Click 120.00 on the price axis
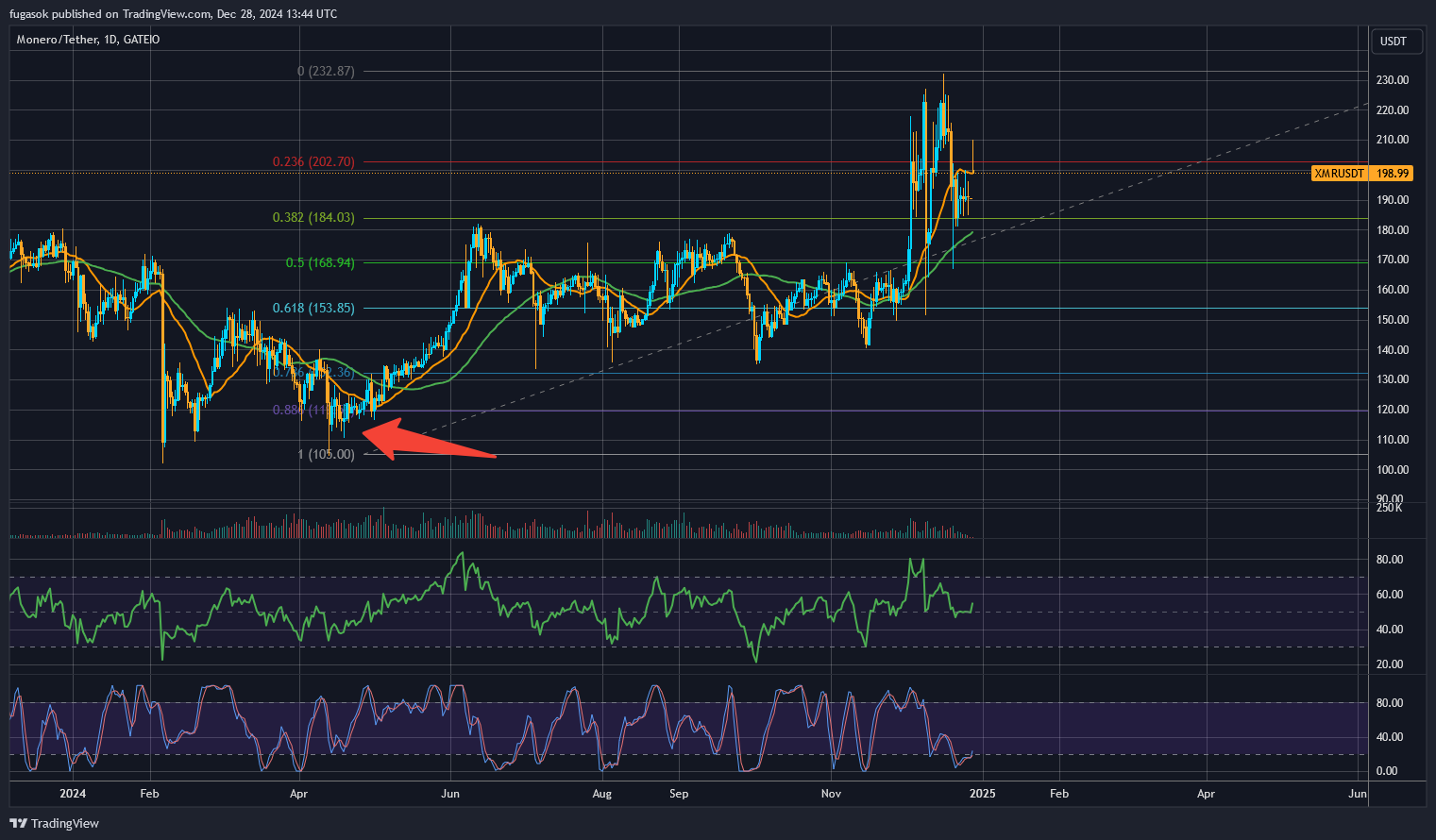The width and height of the screenshot is (1436, 840). tap(1393, 410)
